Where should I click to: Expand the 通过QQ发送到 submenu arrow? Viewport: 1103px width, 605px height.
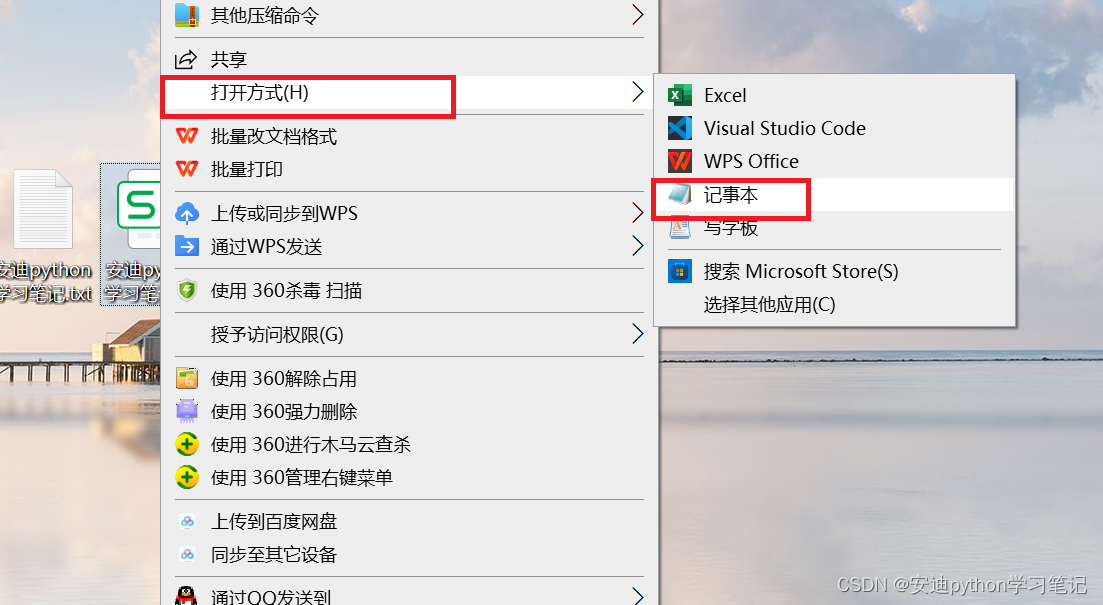(637, 596)
